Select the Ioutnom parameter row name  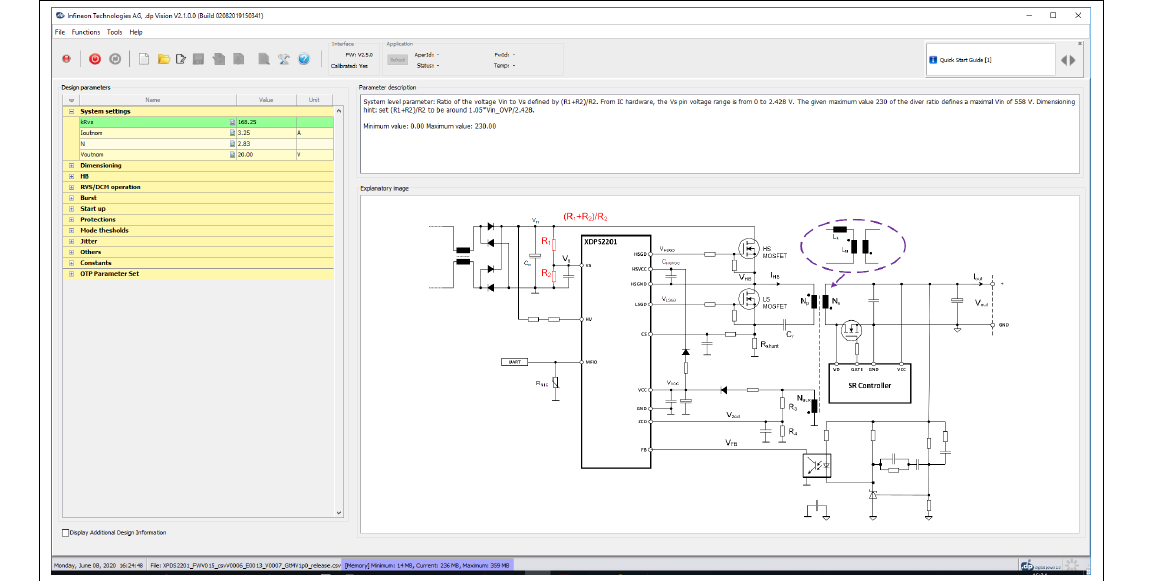(92, 132)
